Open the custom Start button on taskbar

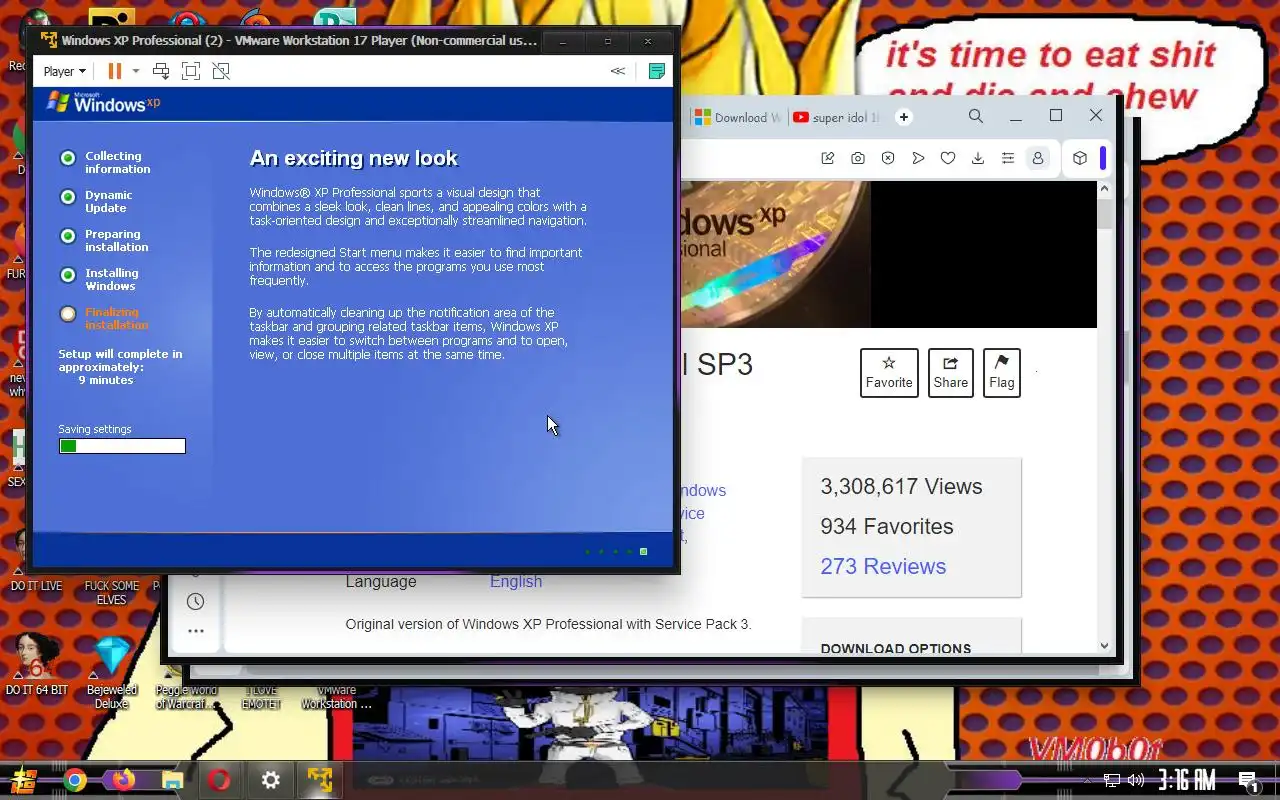pyautogui.click(x=24, y=780)
